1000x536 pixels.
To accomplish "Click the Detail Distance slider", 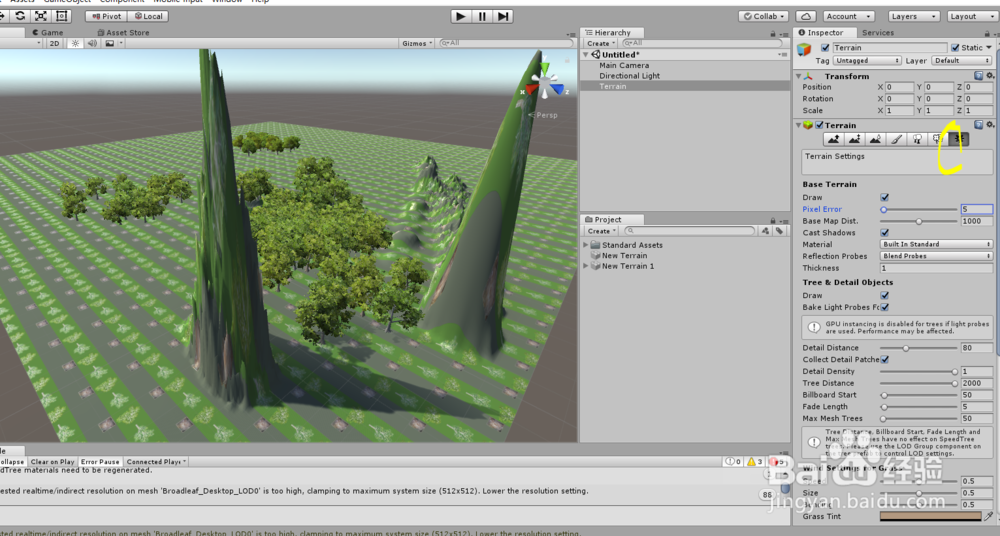I will (x=919, y=348).
